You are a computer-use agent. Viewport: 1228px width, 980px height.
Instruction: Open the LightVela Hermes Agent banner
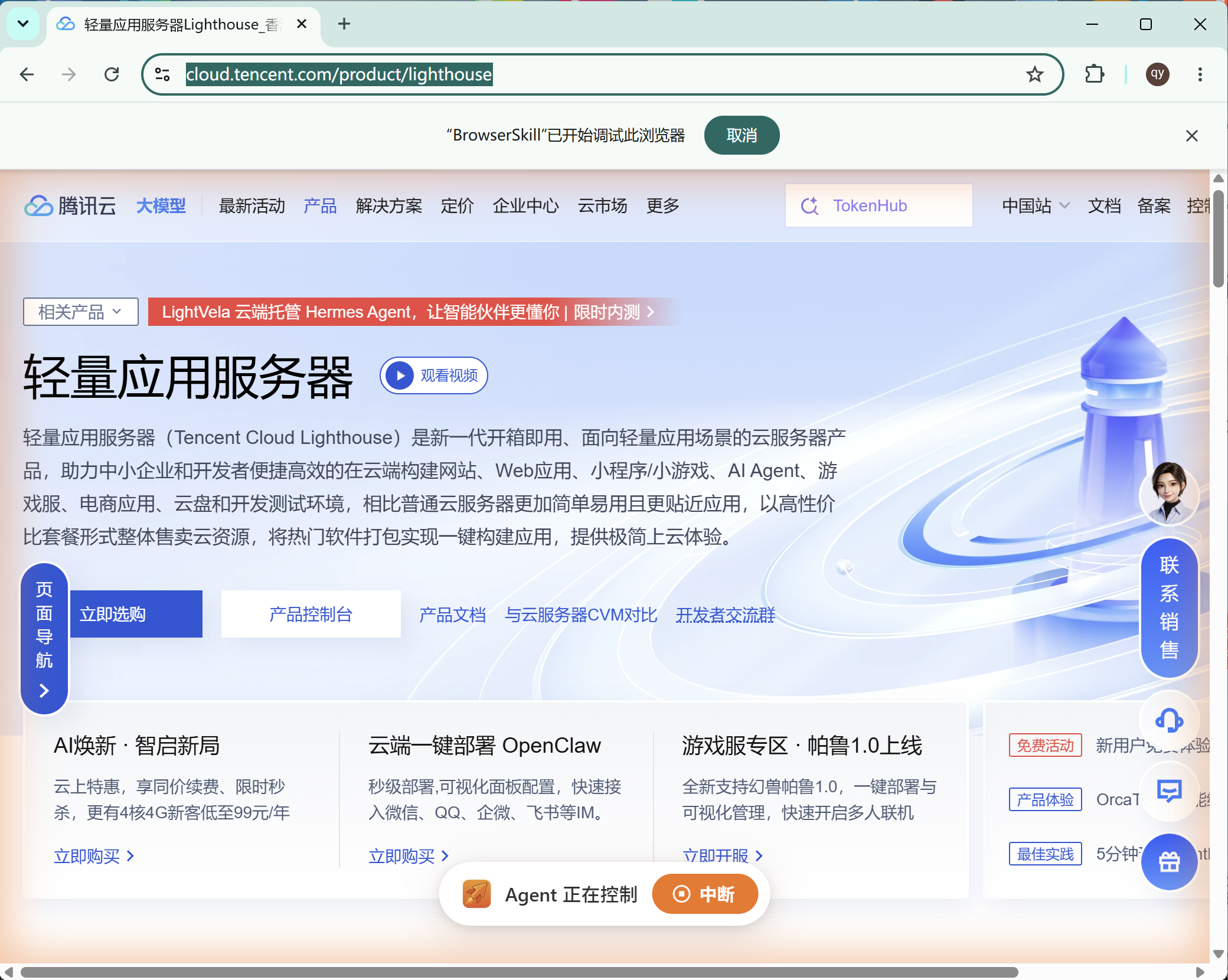[x=409, y=312]
